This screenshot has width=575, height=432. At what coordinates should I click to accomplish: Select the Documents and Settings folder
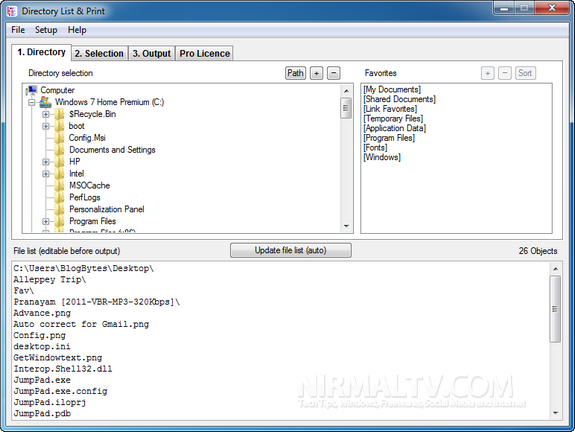tap(112, 150)
